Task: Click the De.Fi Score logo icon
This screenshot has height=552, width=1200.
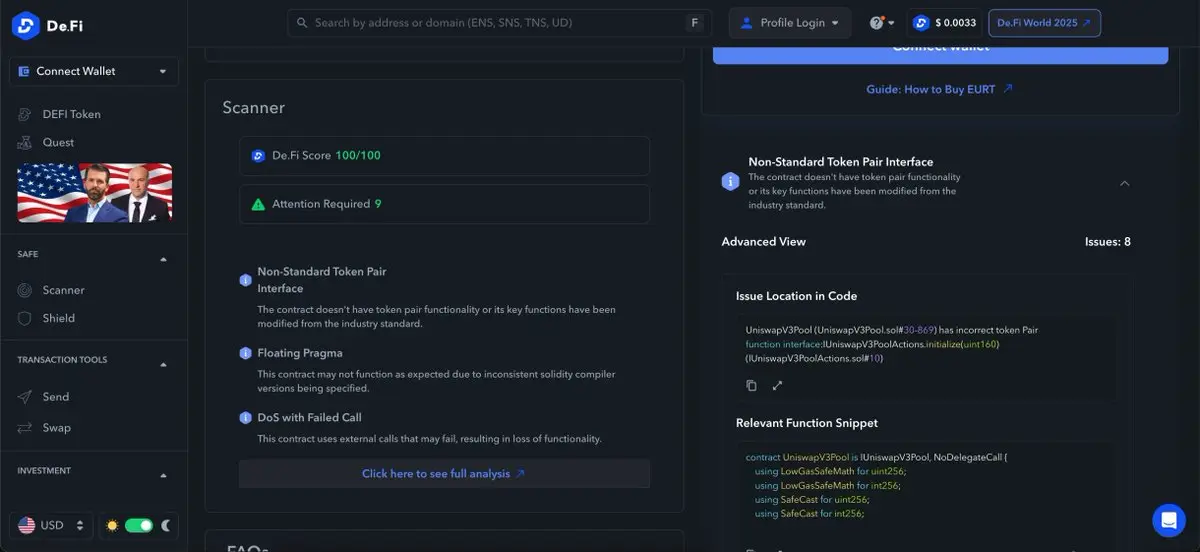Action: (259, 156)
